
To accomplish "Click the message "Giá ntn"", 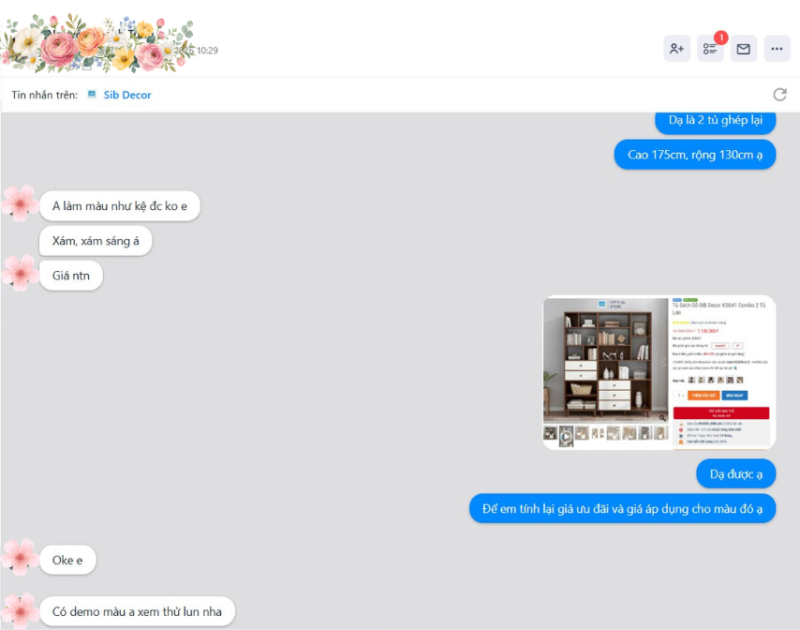I will [x=71, y=275].
